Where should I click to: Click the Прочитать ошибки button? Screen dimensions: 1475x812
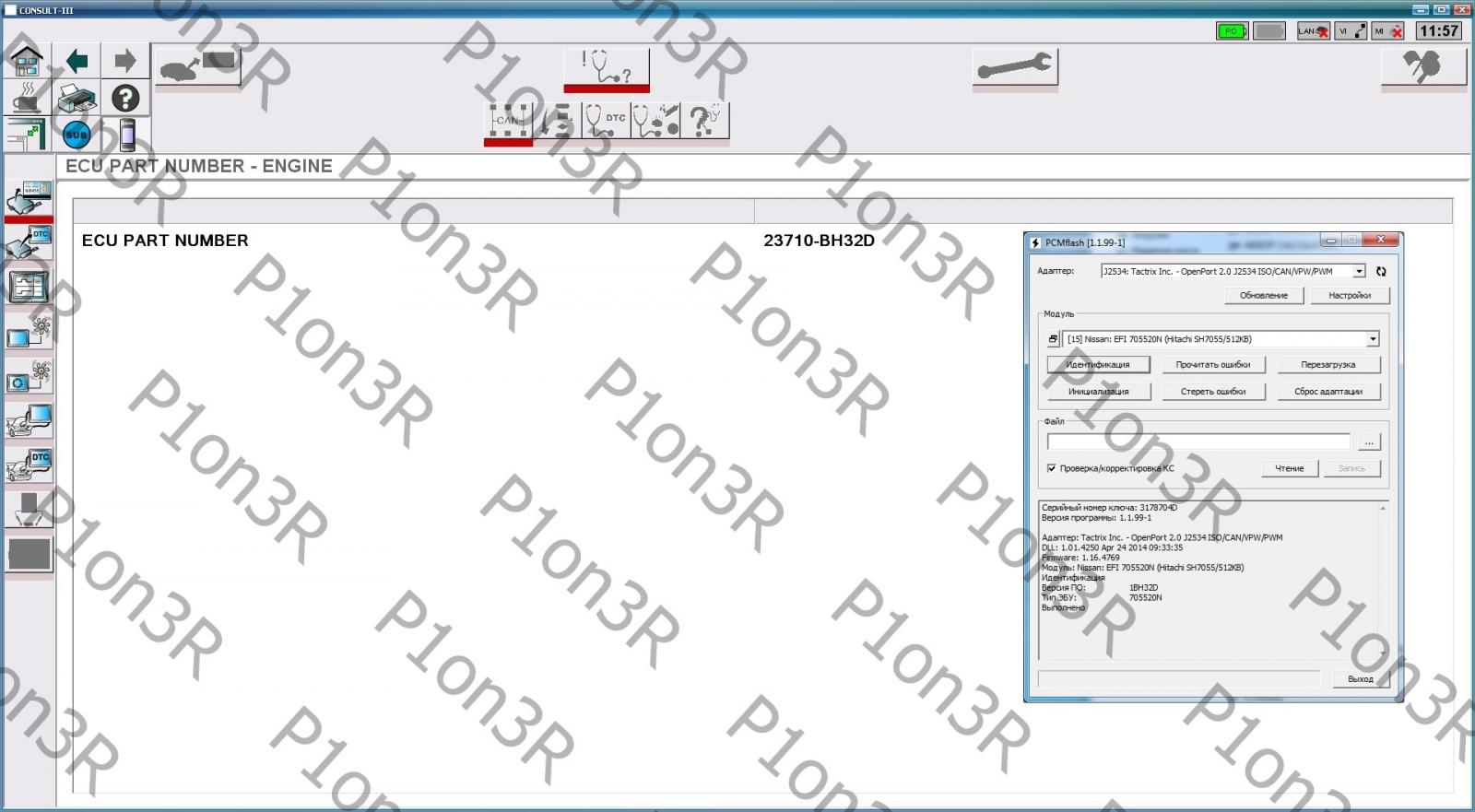pyautogui.click(x=1213, y=365)
